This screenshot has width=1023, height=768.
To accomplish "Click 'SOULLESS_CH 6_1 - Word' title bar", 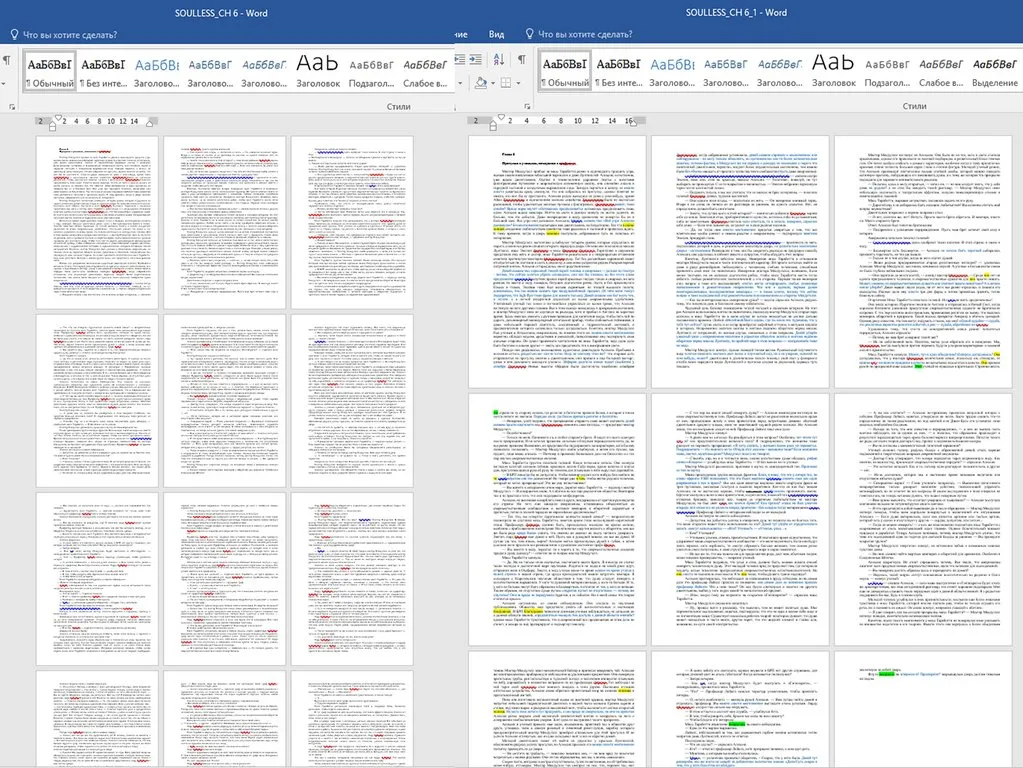I will (x=737, y=12).
